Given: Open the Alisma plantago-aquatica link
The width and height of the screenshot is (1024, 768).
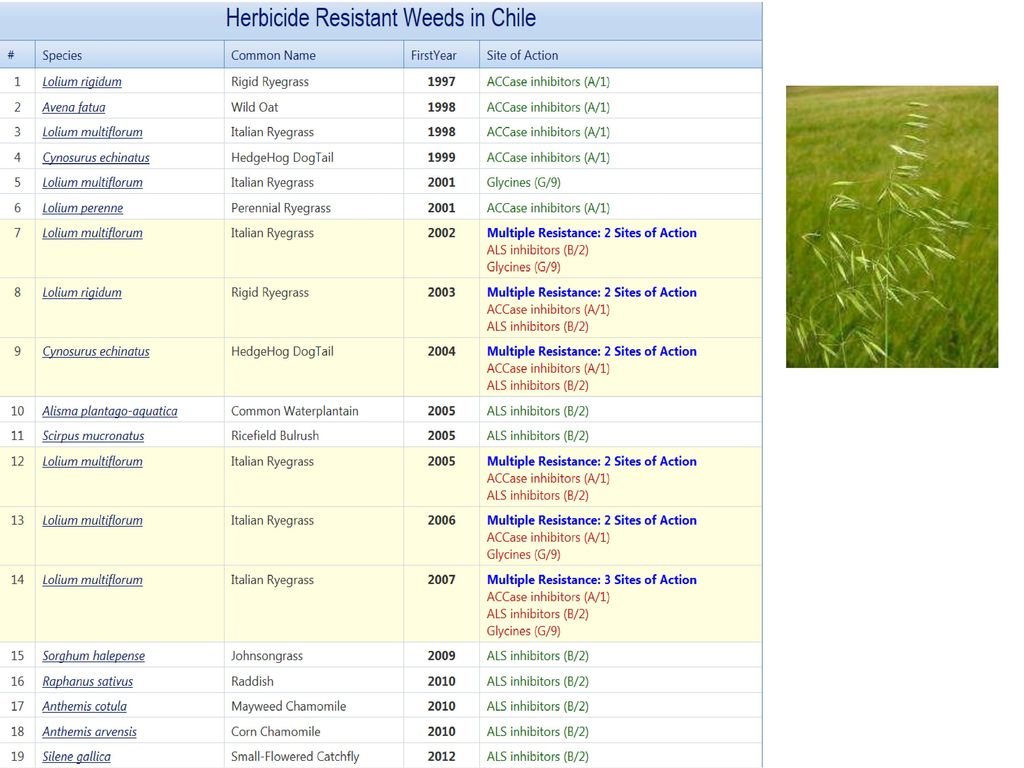Looking at the screenshot, I should pos(110,411).
